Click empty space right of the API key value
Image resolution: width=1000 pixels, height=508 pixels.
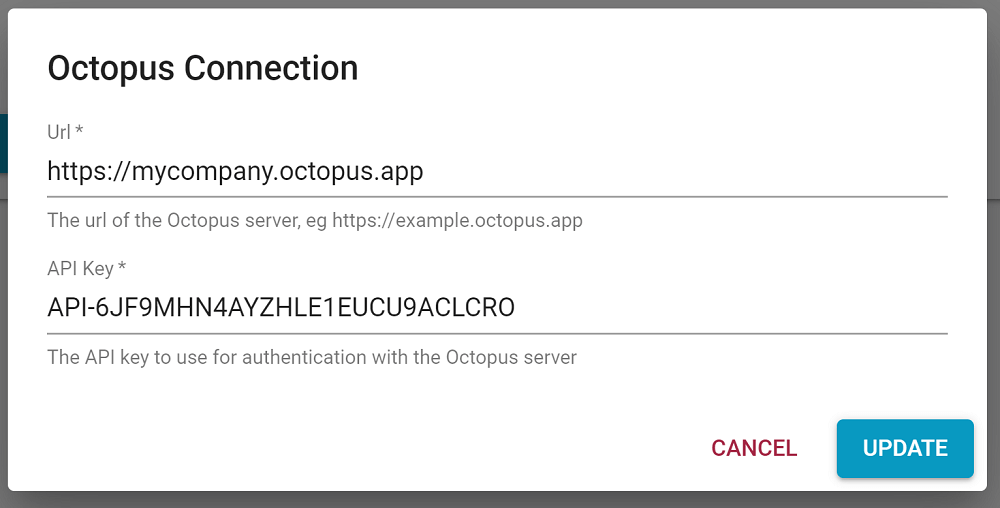(732, 308)
